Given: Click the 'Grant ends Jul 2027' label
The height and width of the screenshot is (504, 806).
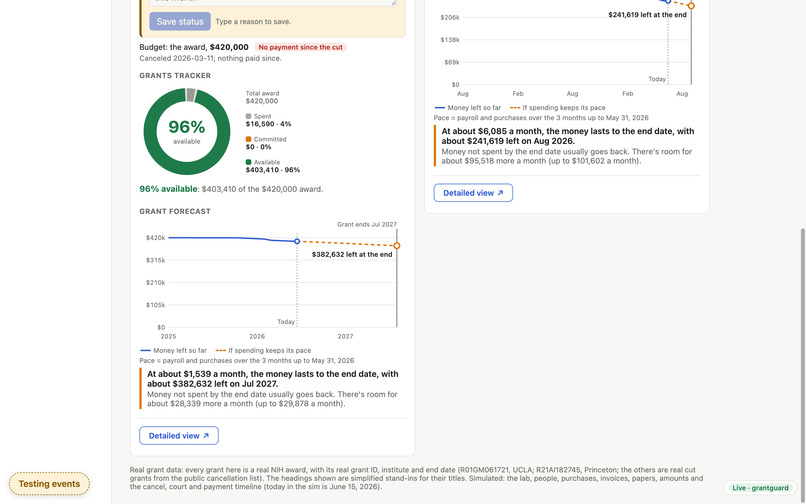Looking at the screenshot, I should (367, 224).
